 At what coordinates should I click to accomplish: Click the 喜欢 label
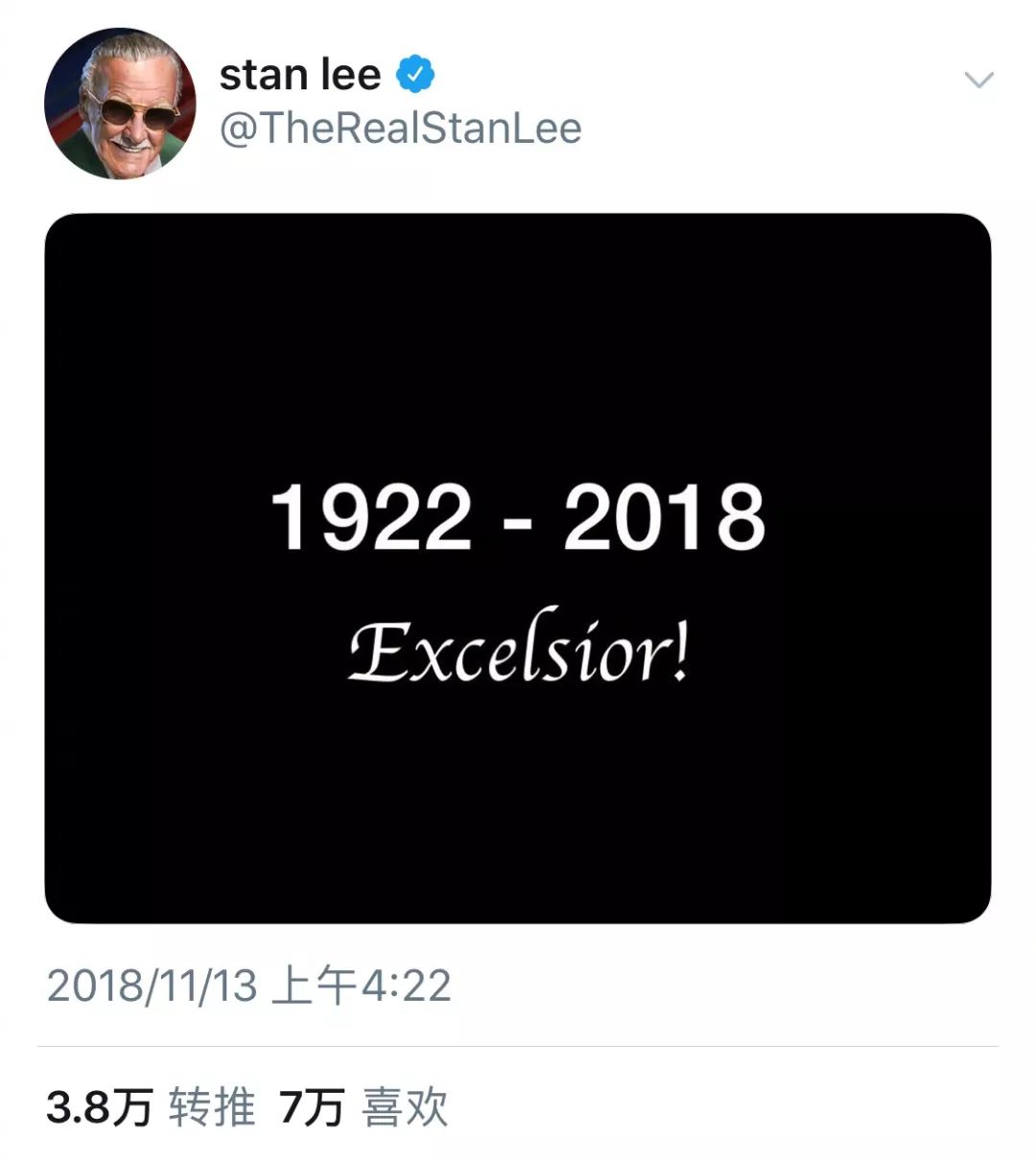tap(405, 1108)
